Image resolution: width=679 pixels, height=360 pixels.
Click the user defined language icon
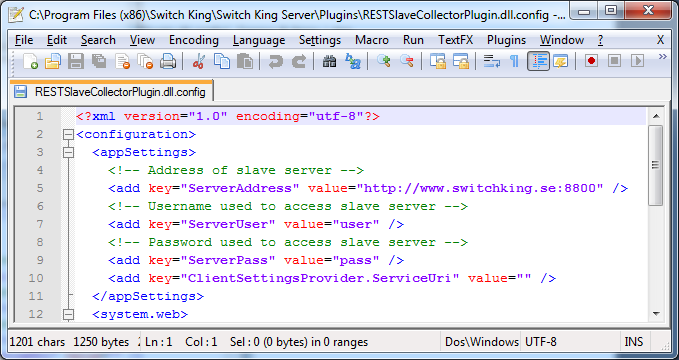[561, 61]
